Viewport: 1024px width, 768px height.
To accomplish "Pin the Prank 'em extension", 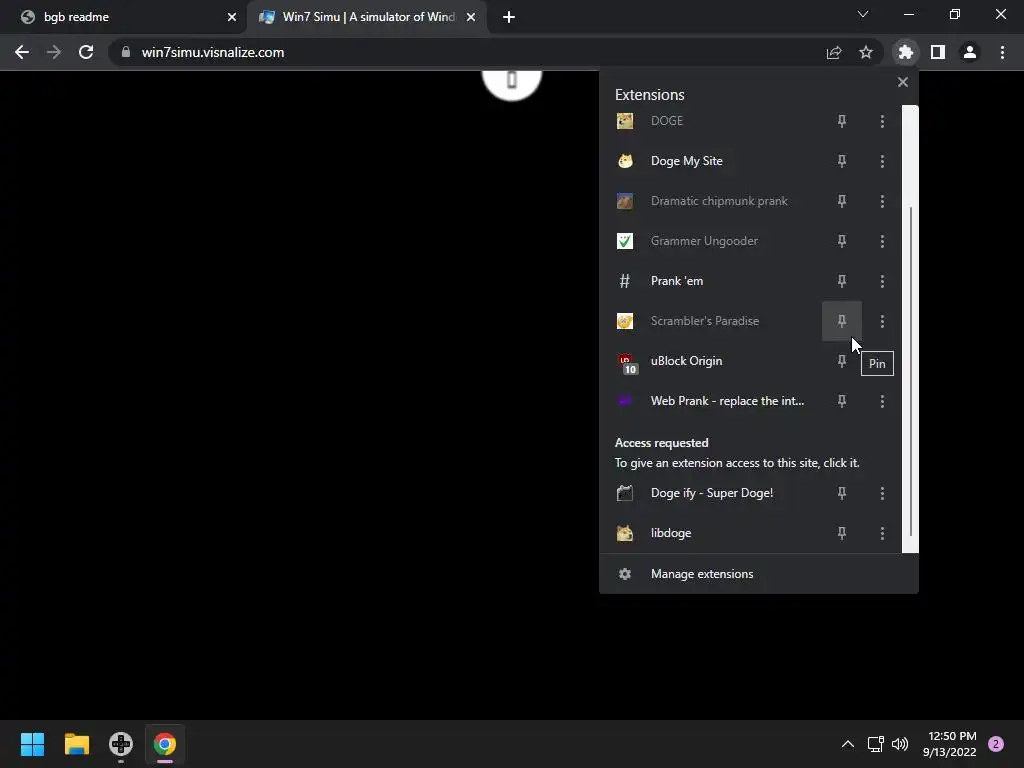I will [x=842, y=281].
